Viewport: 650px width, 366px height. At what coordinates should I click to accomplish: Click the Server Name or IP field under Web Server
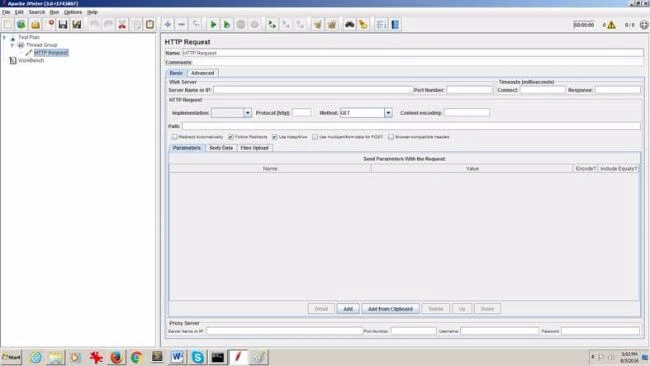click(x=313, y=90)
